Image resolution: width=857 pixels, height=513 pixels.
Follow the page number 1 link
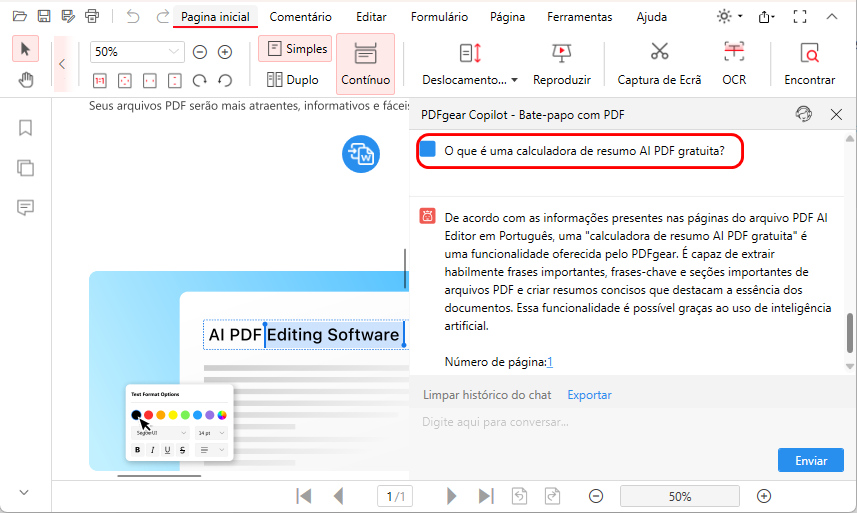coord(550,362)
